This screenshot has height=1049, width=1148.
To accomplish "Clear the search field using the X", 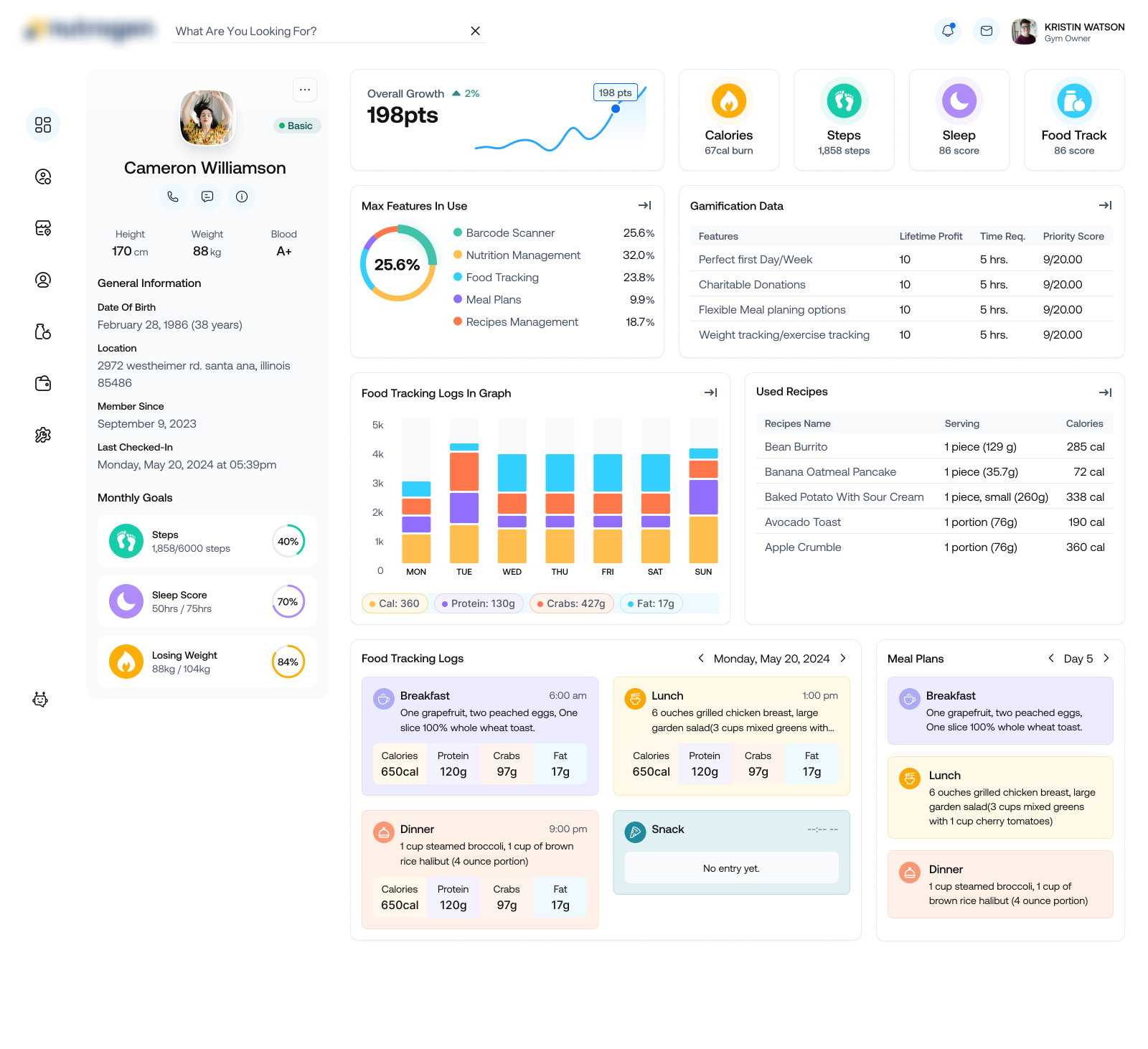I will click(475, 31).
